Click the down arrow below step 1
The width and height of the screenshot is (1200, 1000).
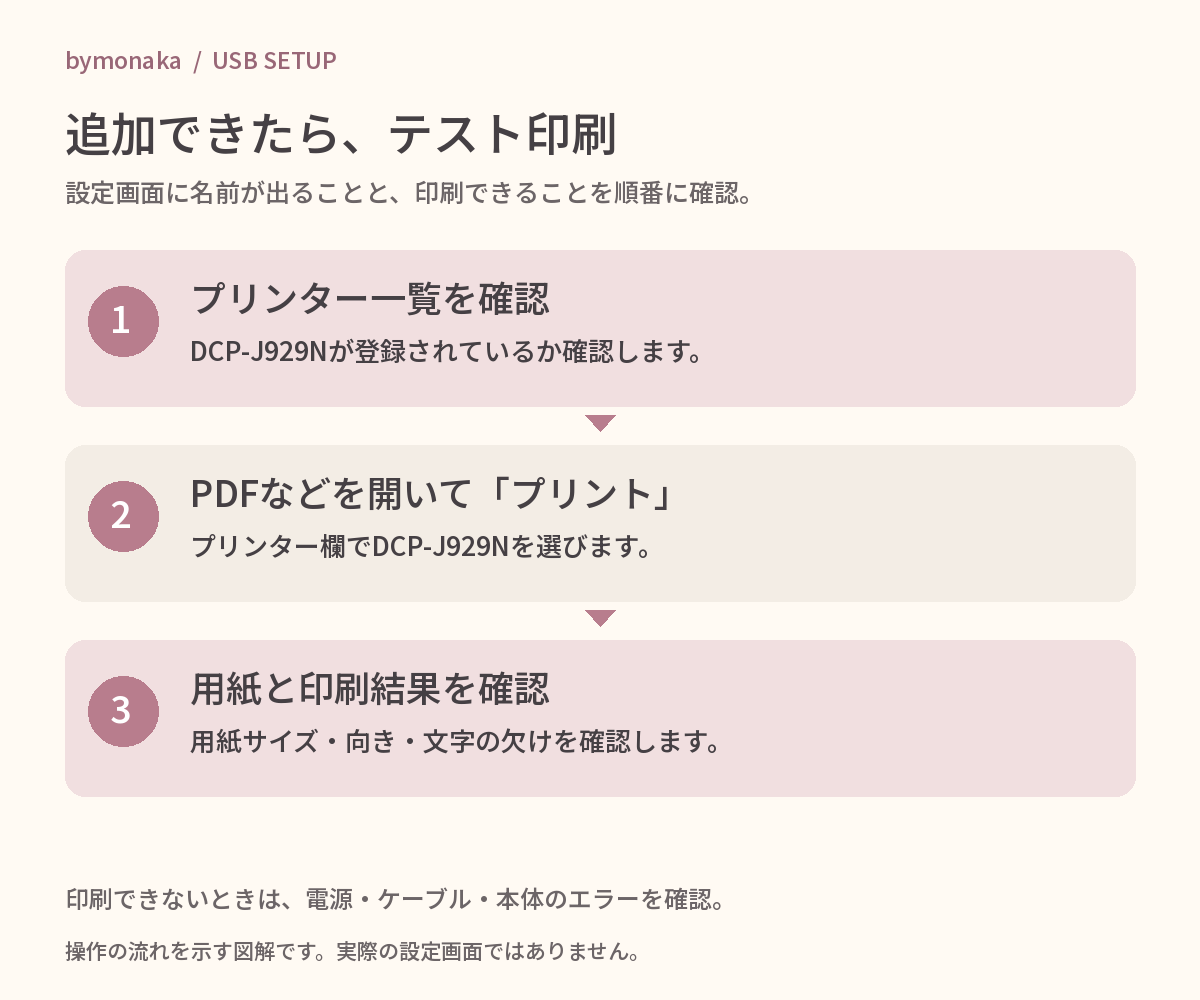point(600,423)
